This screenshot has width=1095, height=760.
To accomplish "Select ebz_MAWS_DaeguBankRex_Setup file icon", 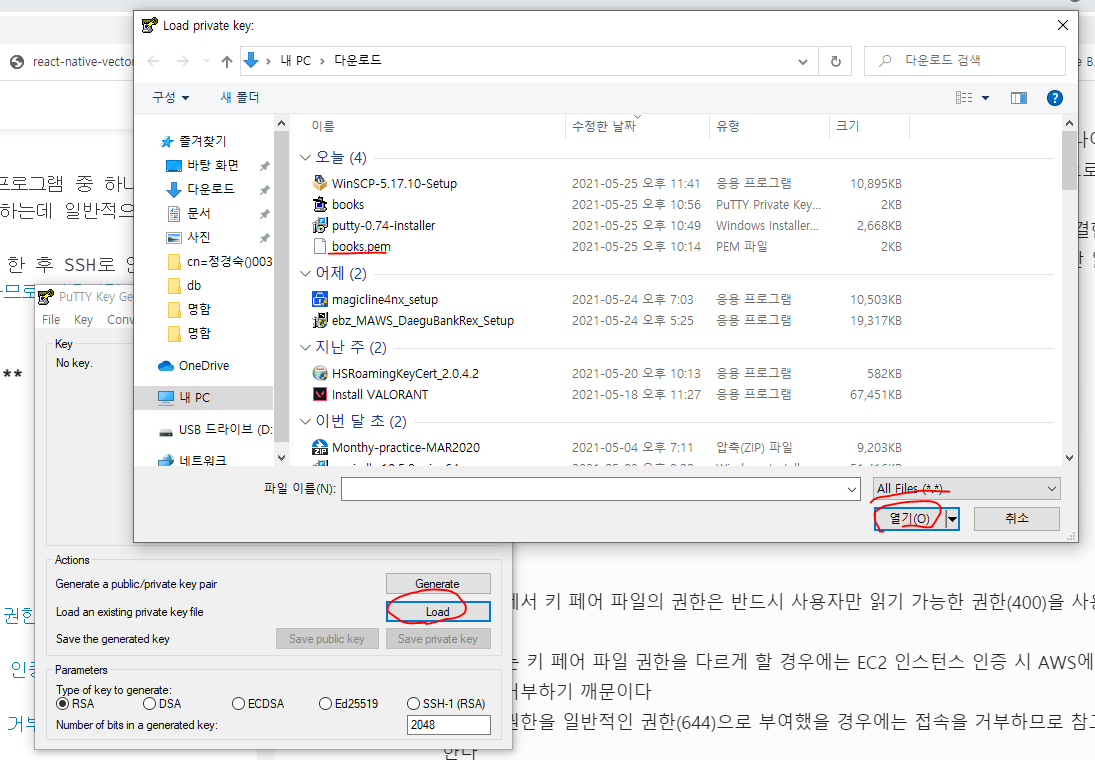I will click(320, 320).
